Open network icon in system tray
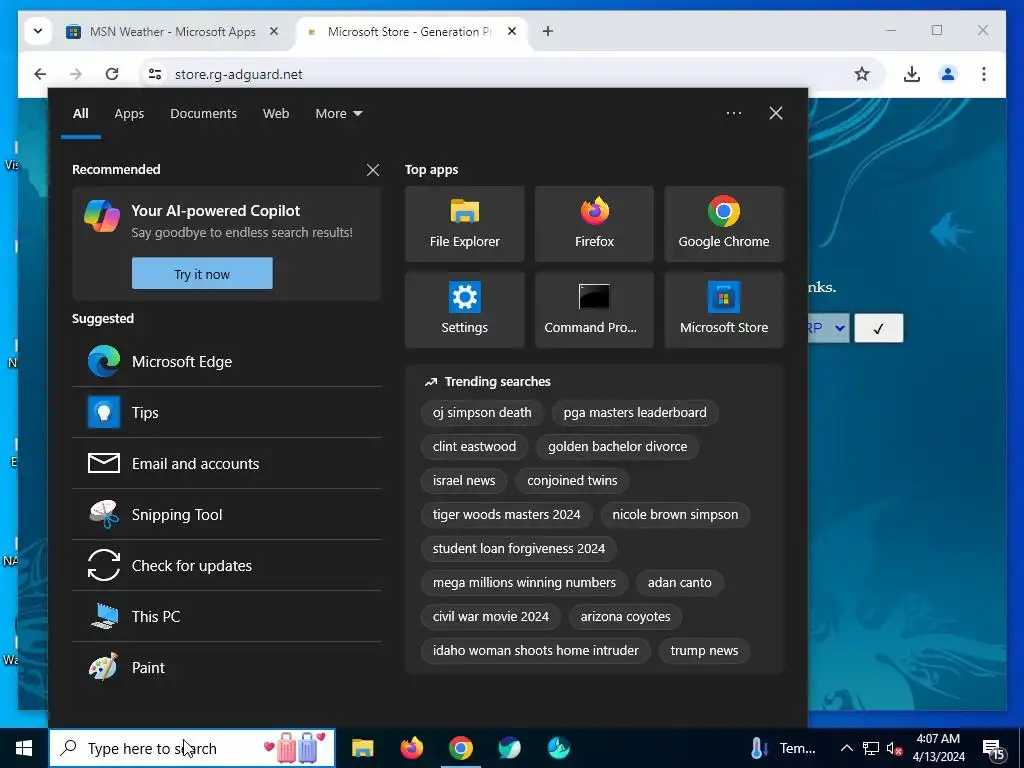The height and width of the screenshot is (768, 1024). click(871, 748)
